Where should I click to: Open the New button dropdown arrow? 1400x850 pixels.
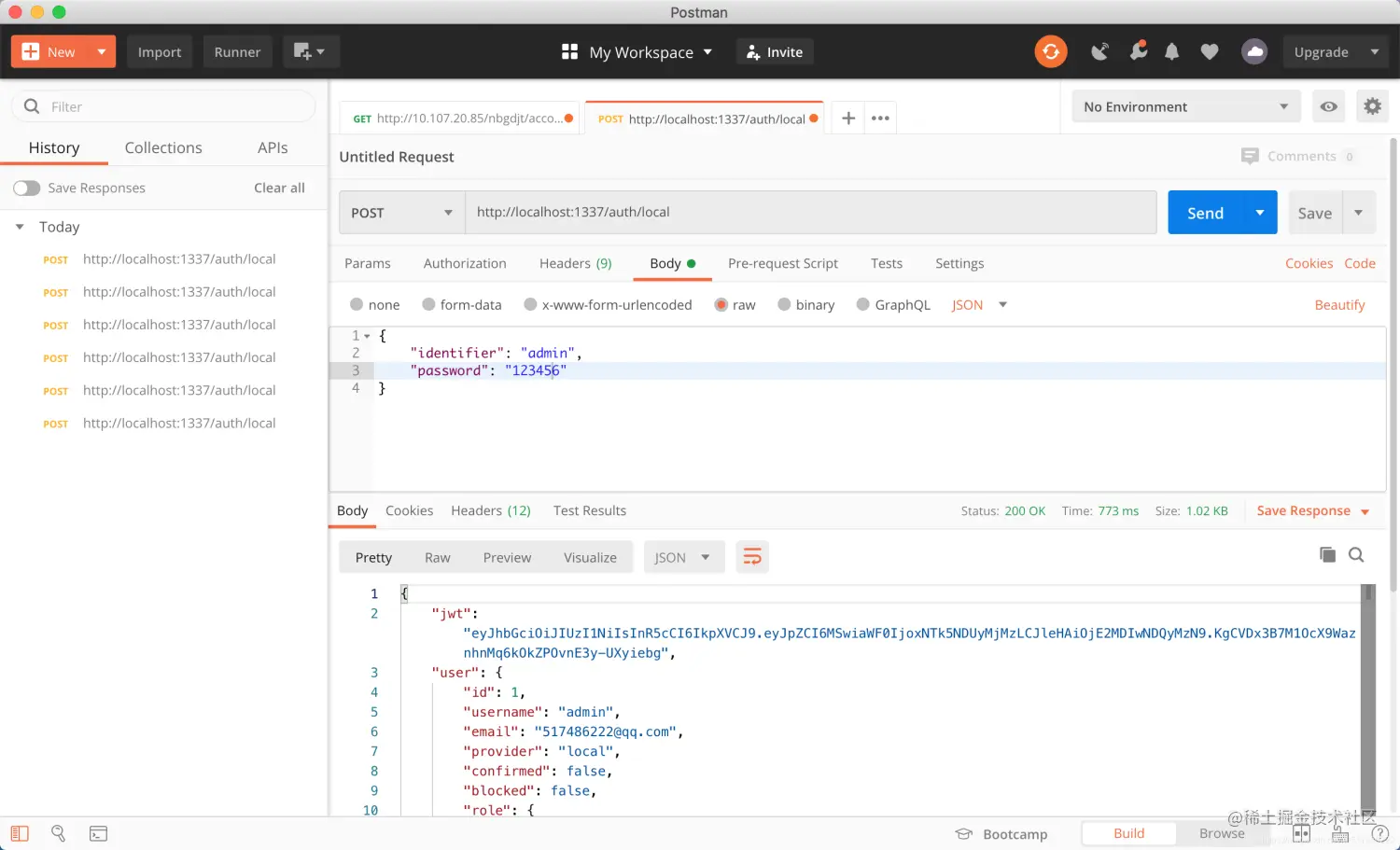click(101, 51)
